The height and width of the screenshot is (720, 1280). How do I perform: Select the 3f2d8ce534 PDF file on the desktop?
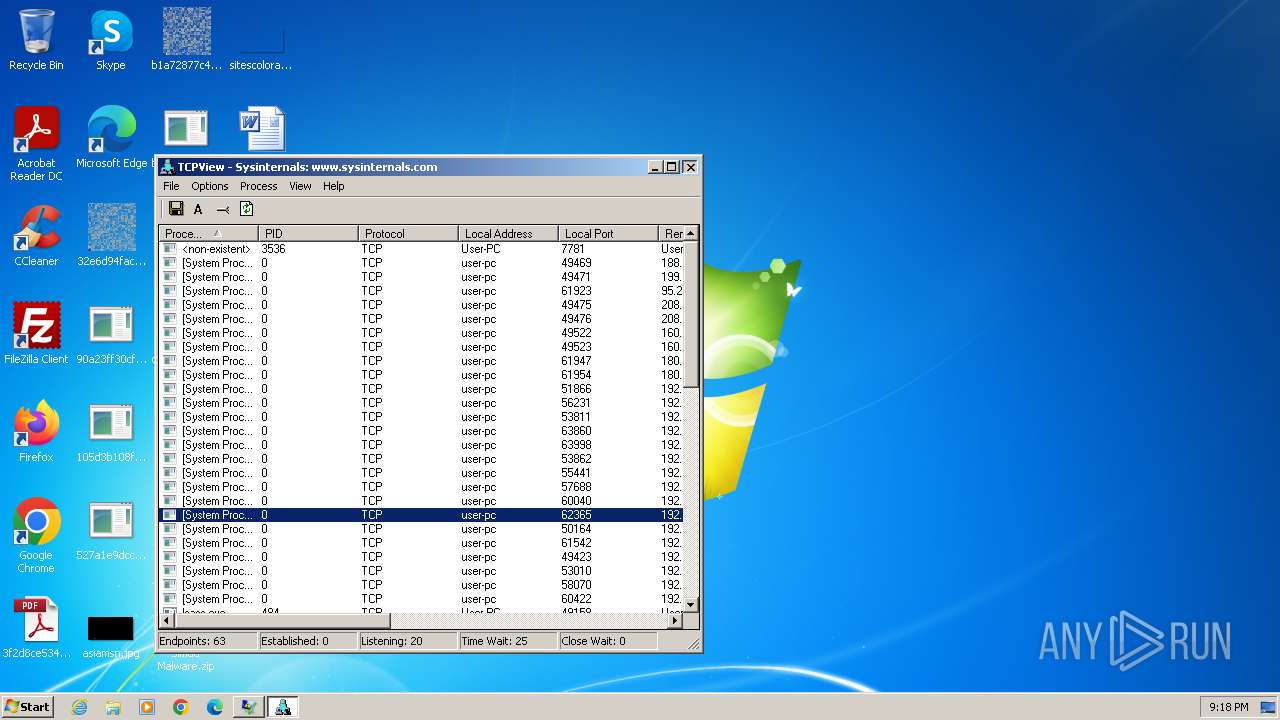(x=36, y=627)
